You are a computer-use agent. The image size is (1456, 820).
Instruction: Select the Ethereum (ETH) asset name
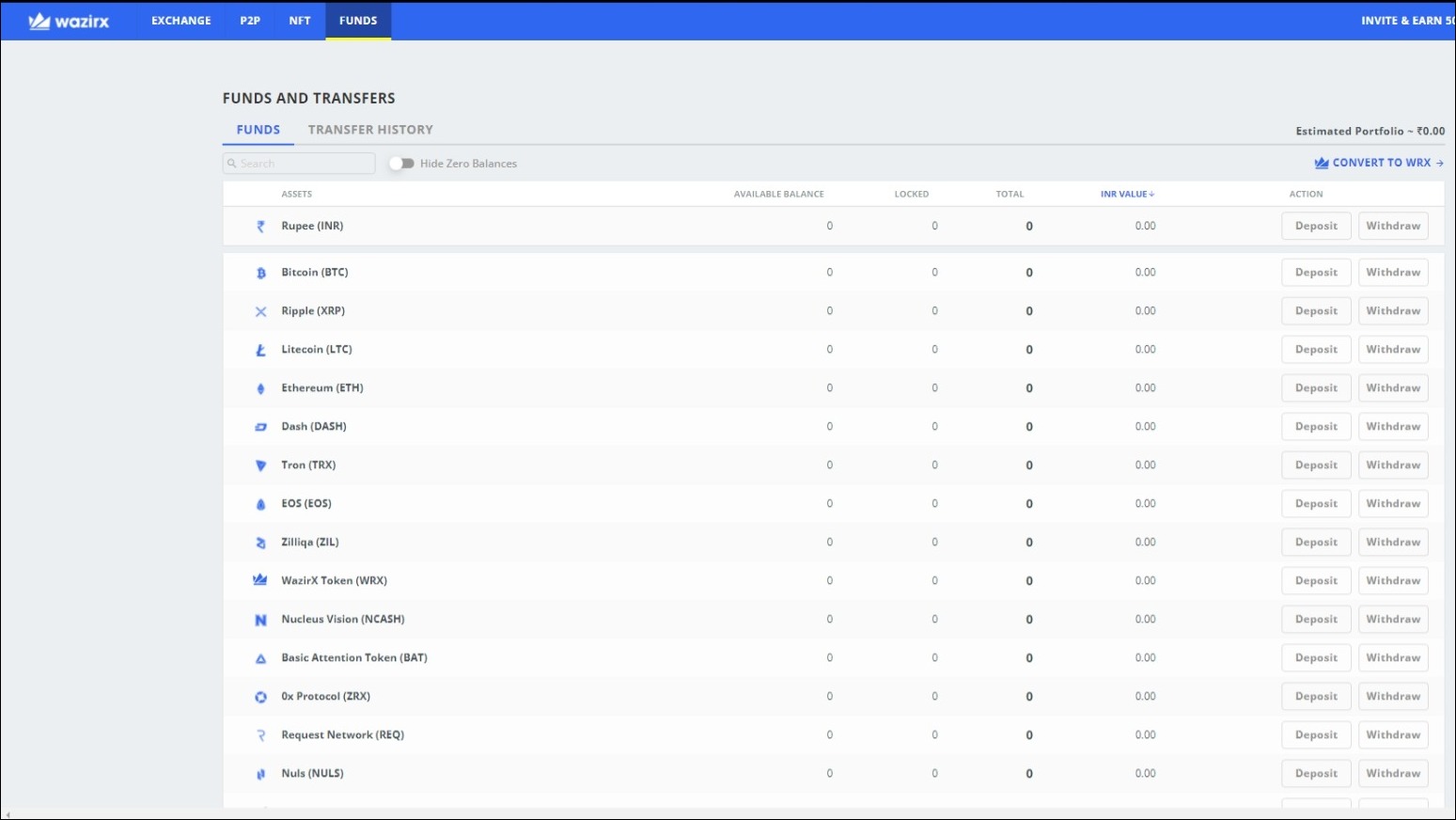pyautogui.click(x=322, y=388)
